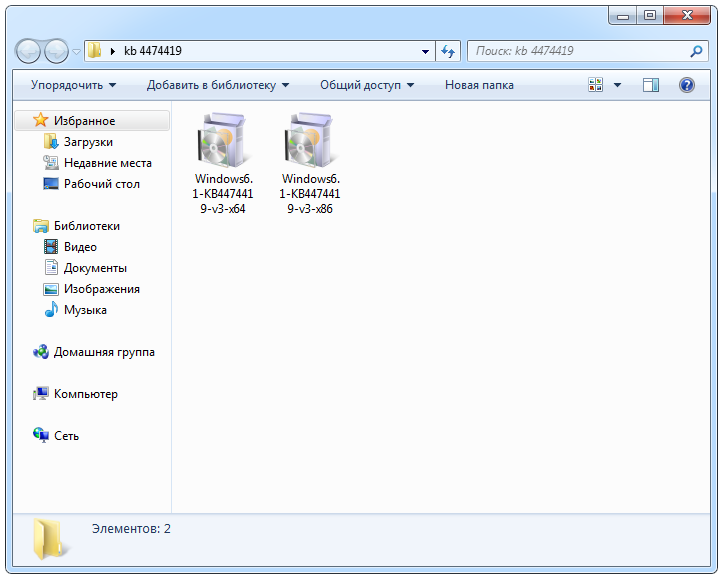Select the x64 update package icon
Viewport: 722px width, 577px height.
point(223,140)
